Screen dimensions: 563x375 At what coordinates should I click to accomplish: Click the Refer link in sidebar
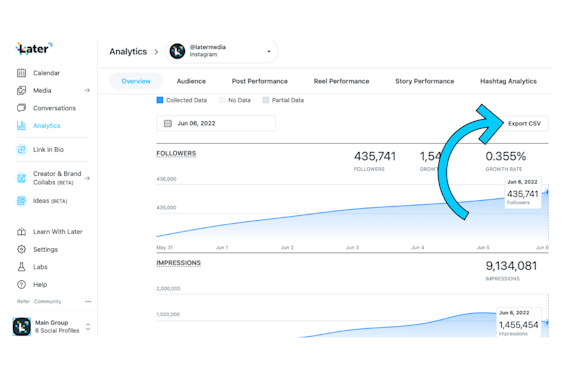point(23,301)
